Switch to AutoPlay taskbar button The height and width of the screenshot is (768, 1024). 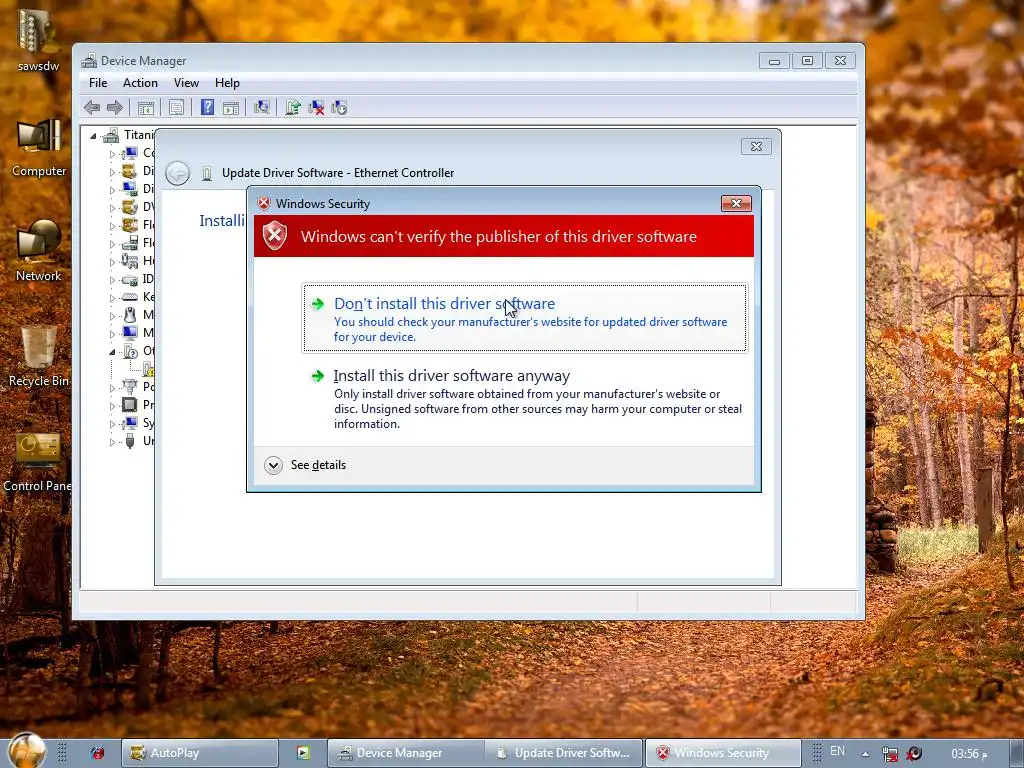click(200, 753)
